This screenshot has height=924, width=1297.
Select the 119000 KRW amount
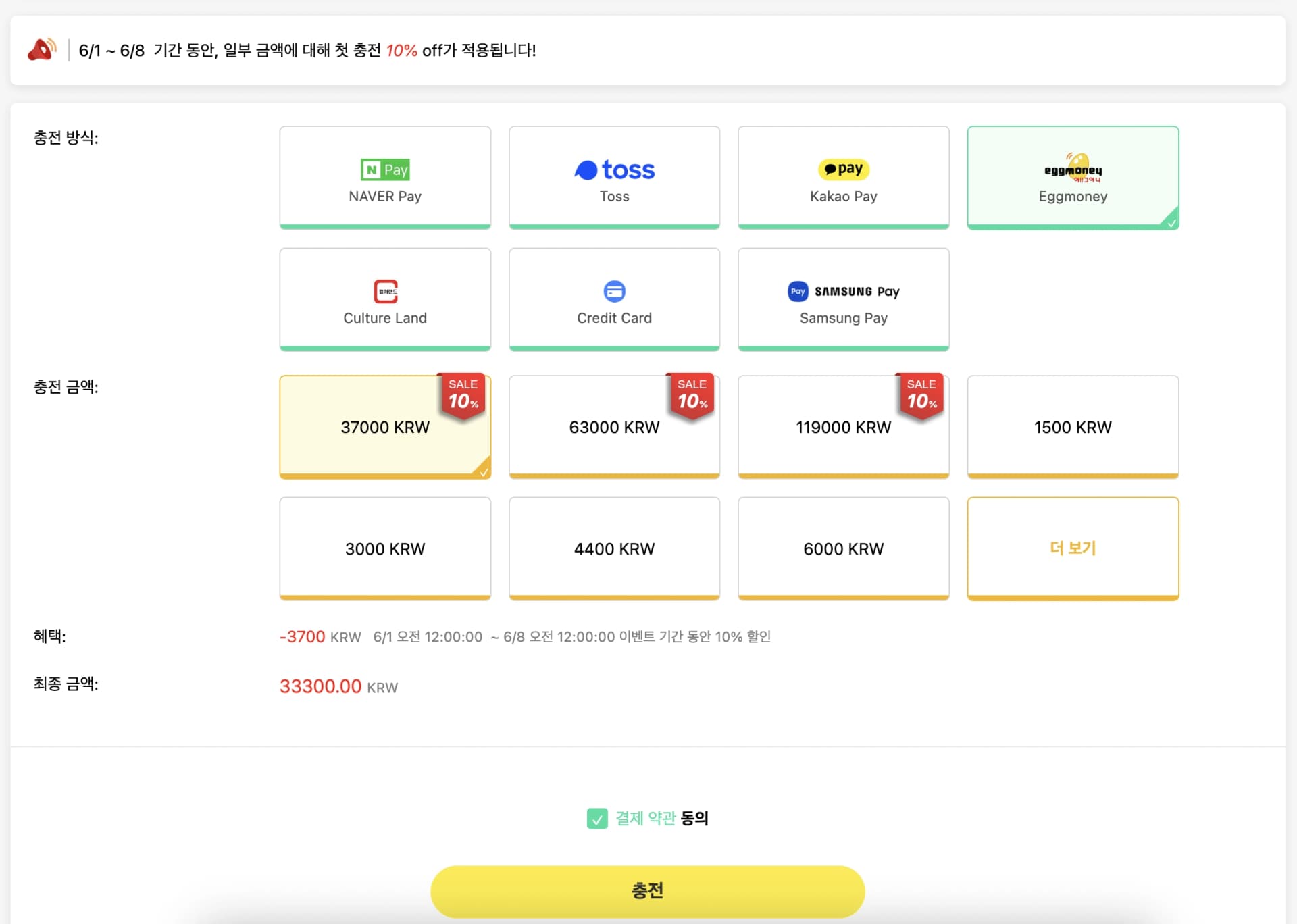[844, 427]
